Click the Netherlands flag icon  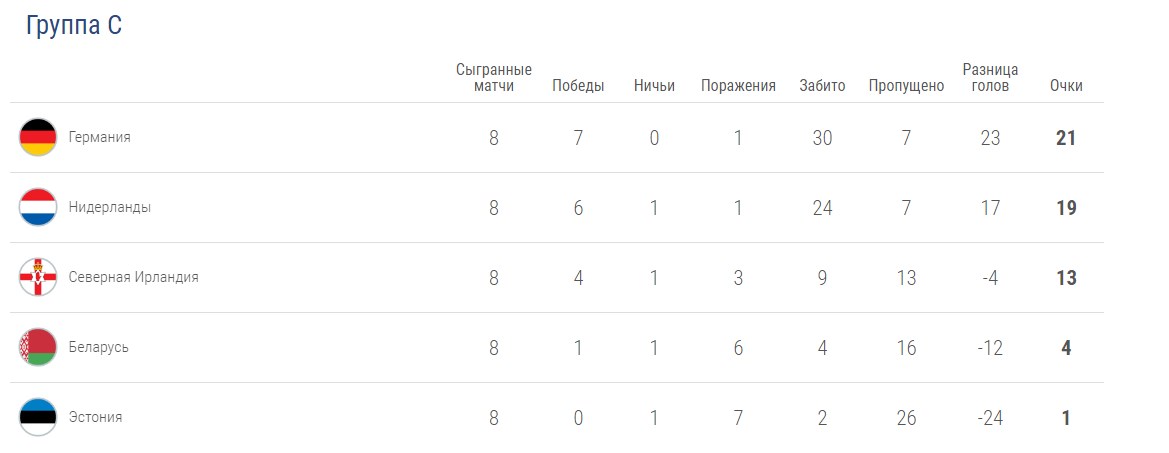tap(38, 207)
